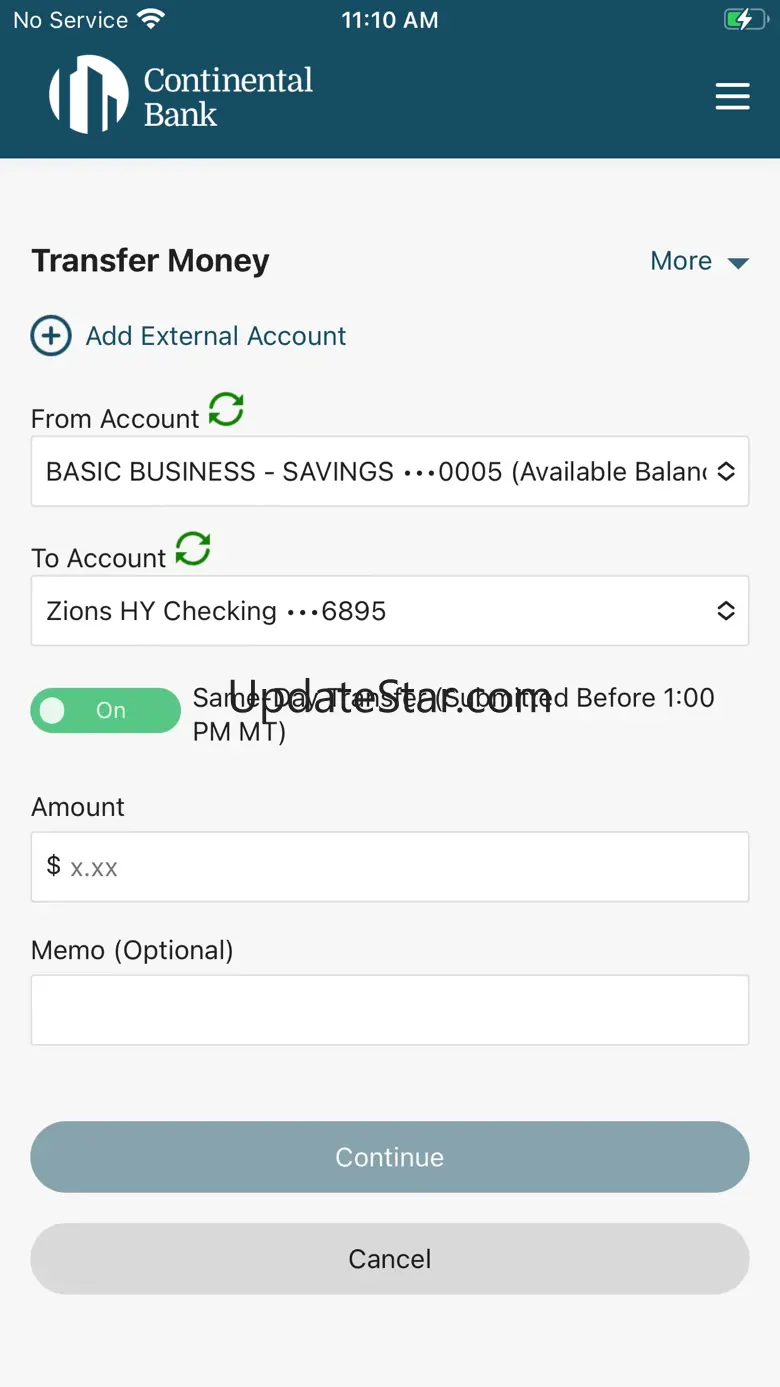Expand the More dropdown

click(x=699, y=261)
